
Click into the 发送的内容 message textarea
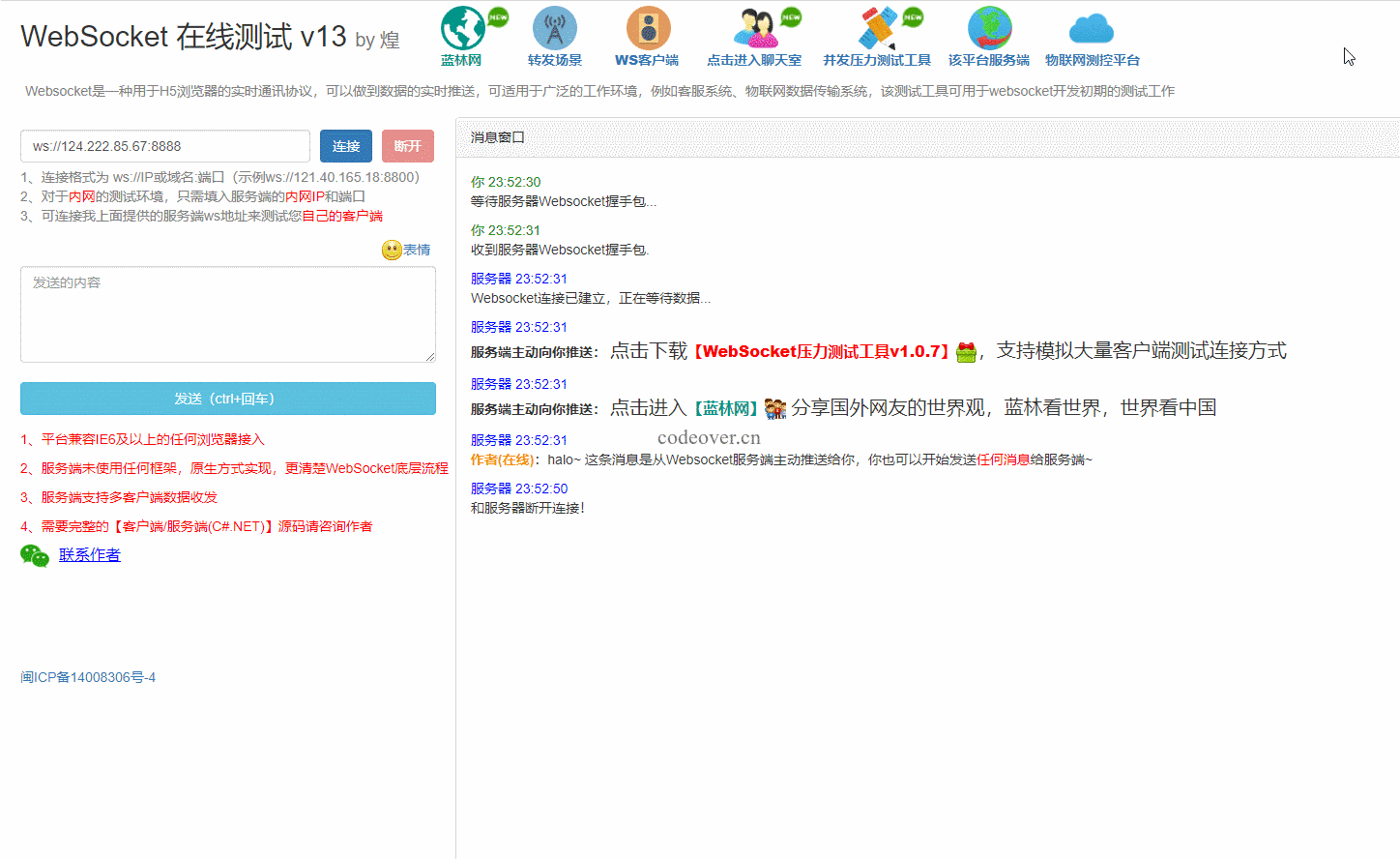coord(228,314)
